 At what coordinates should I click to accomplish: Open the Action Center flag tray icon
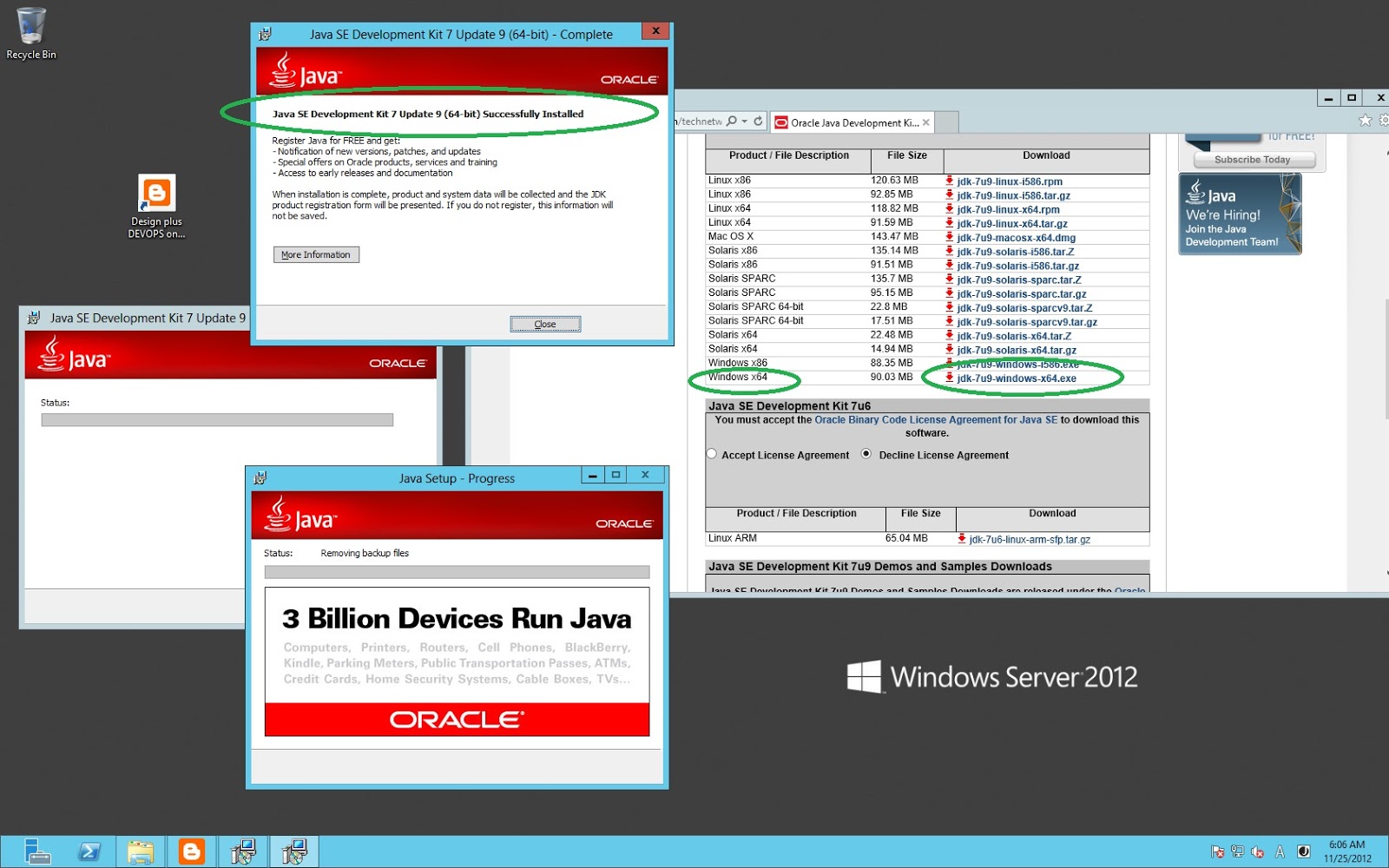1217,852
